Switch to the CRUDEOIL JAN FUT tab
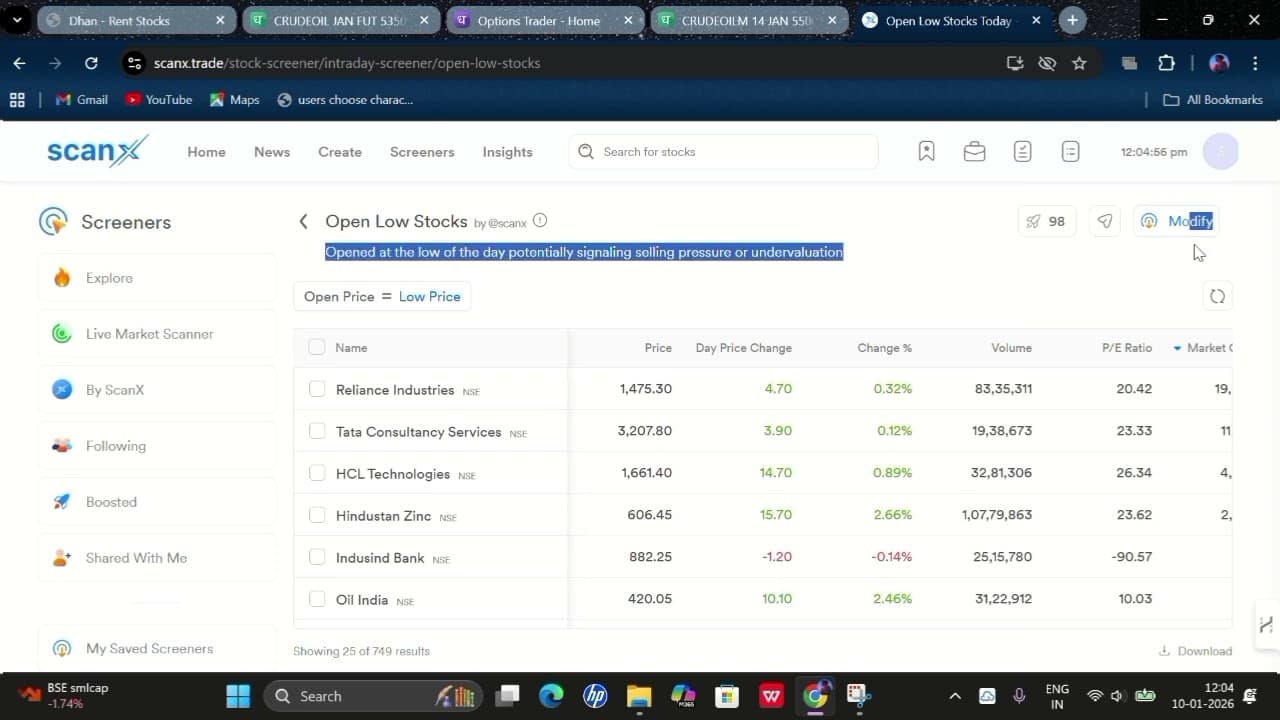This screenshot has height=720, width=1280. tap(341, 20)
